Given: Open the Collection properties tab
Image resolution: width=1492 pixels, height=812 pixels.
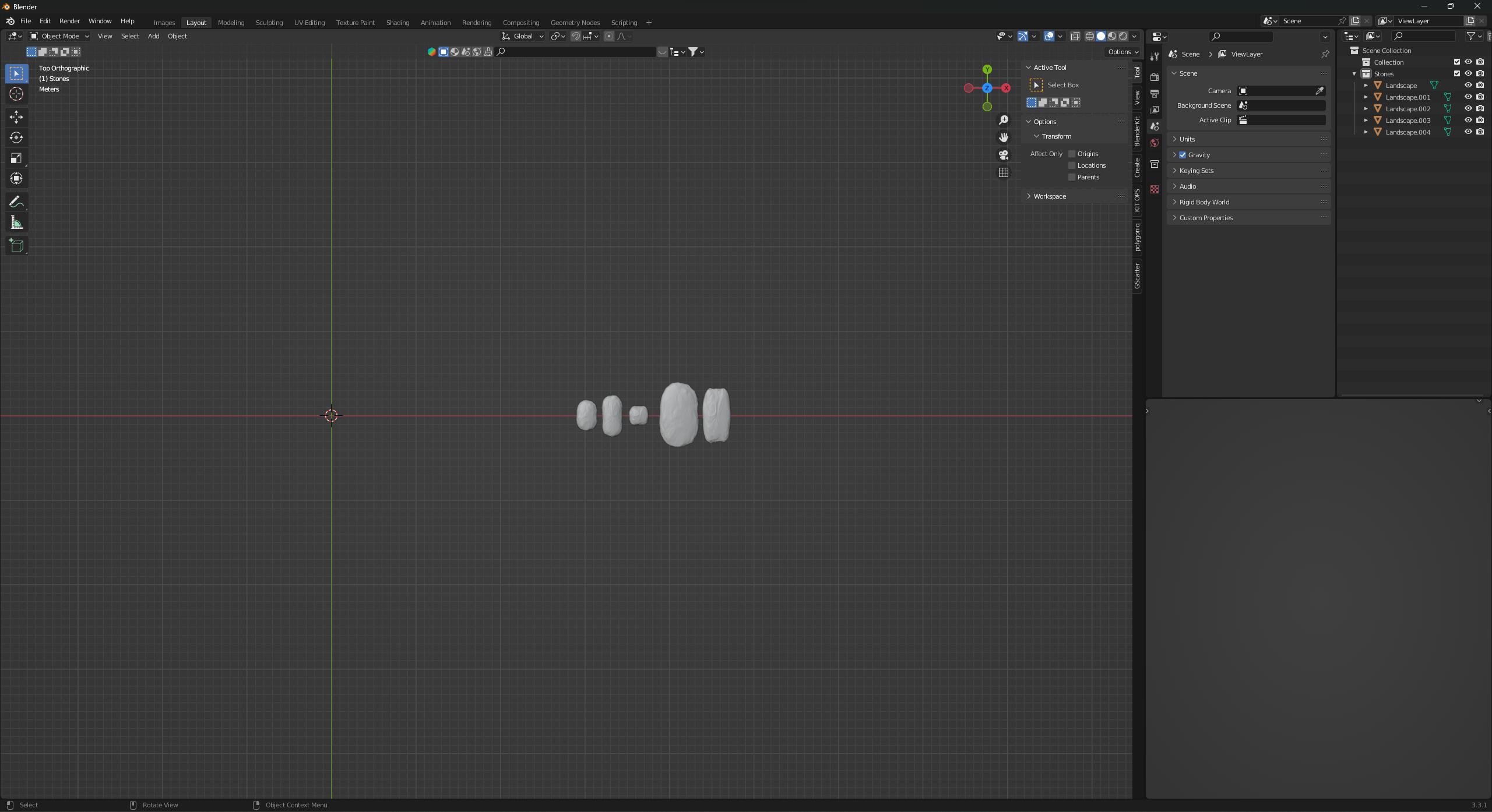Looking at the screenshot, I should tap(1155, 164).
